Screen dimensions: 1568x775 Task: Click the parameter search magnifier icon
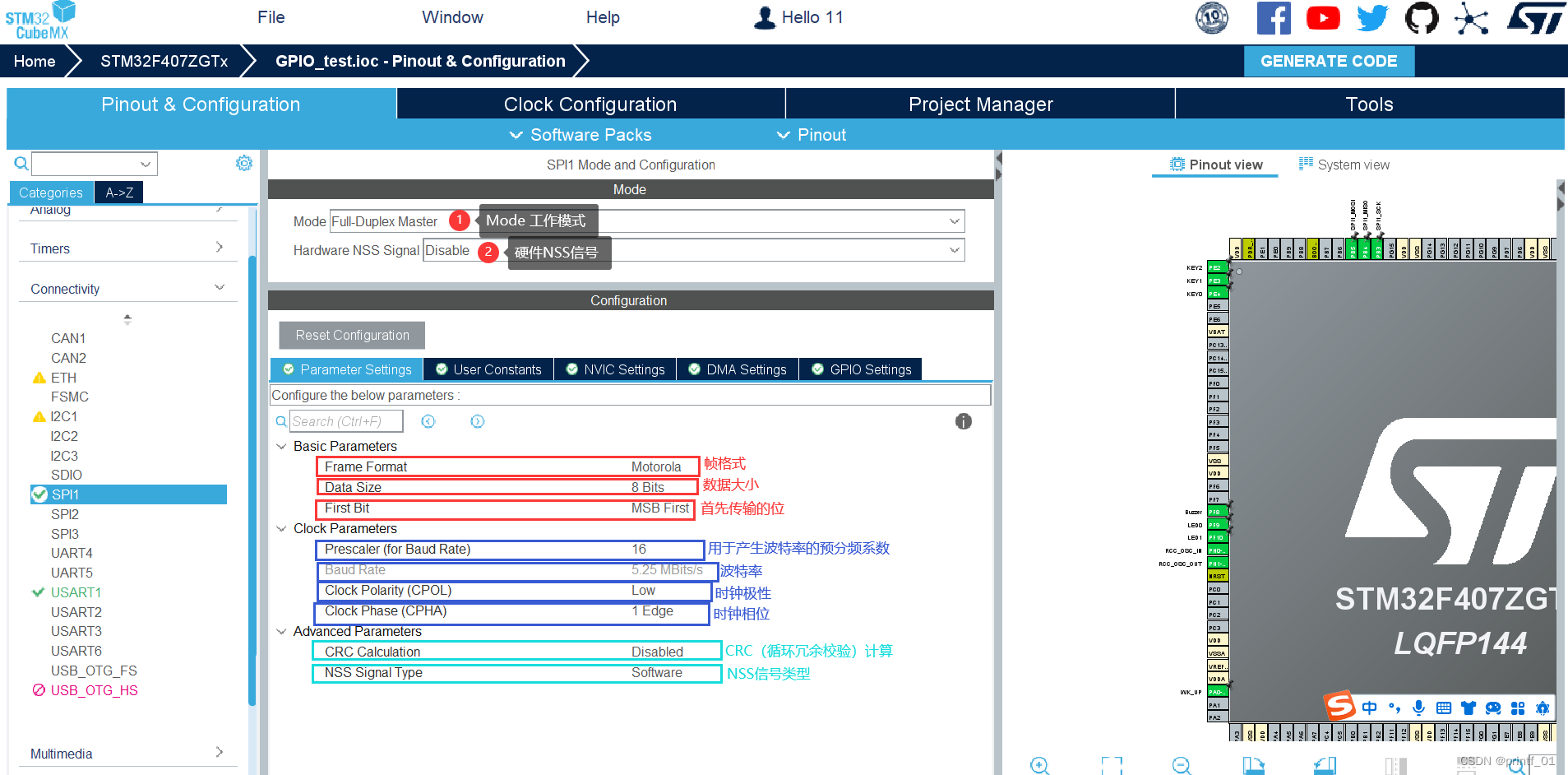pos(281,421)
